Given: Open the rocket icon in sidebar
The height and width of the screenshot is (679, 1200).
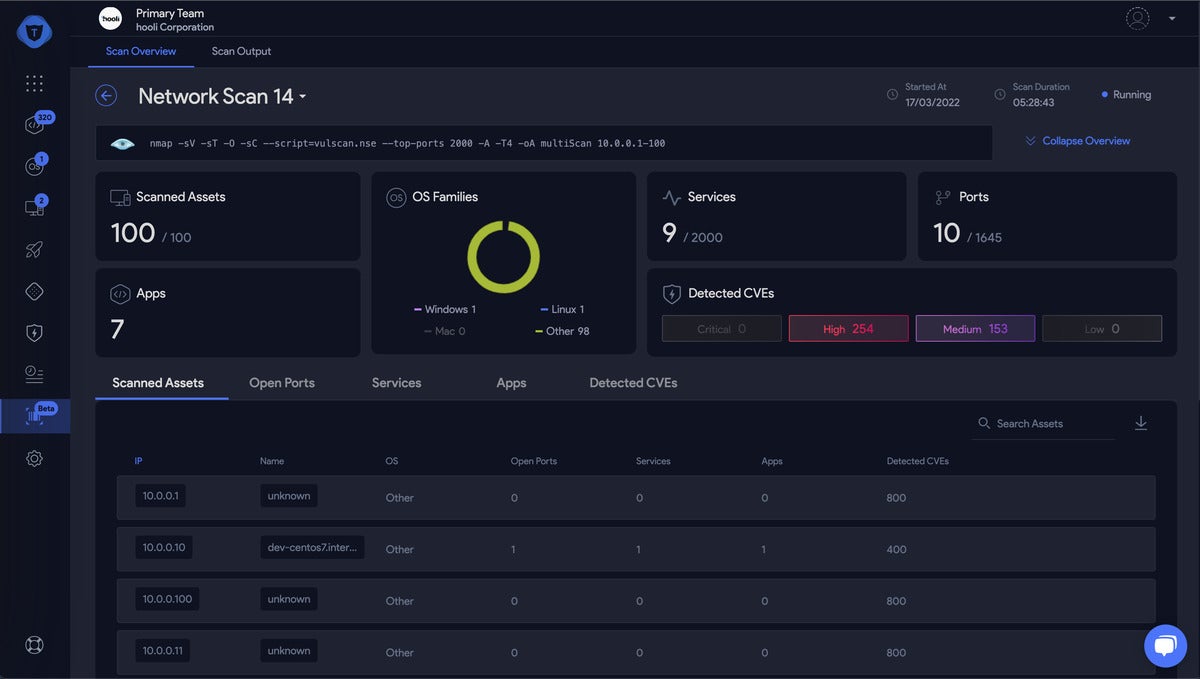Looking at the screenshot, I should [x=34, y=250].
